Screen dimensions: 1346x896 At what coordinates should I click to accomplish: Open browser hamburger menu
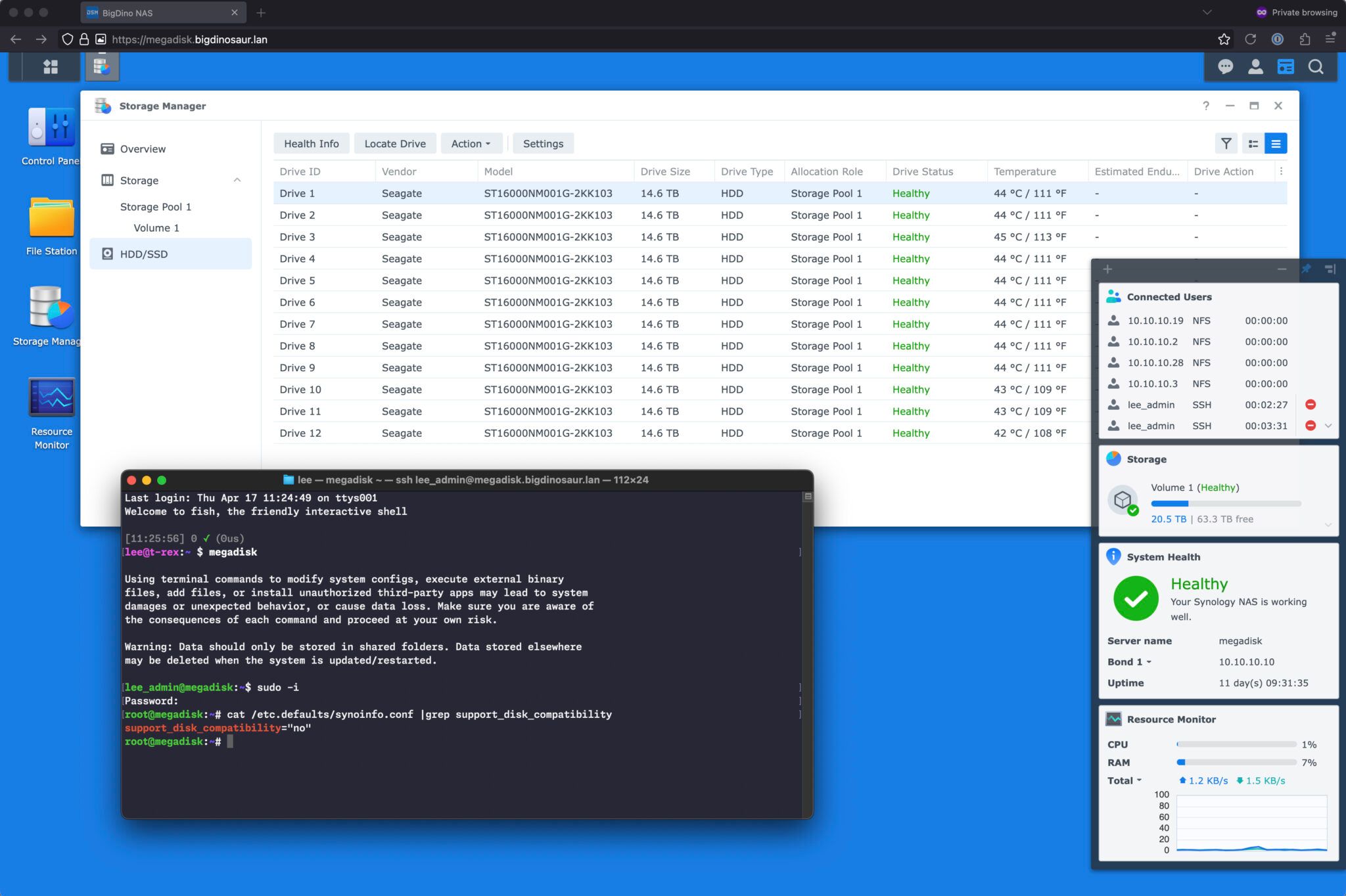(x=1330, y=39)
